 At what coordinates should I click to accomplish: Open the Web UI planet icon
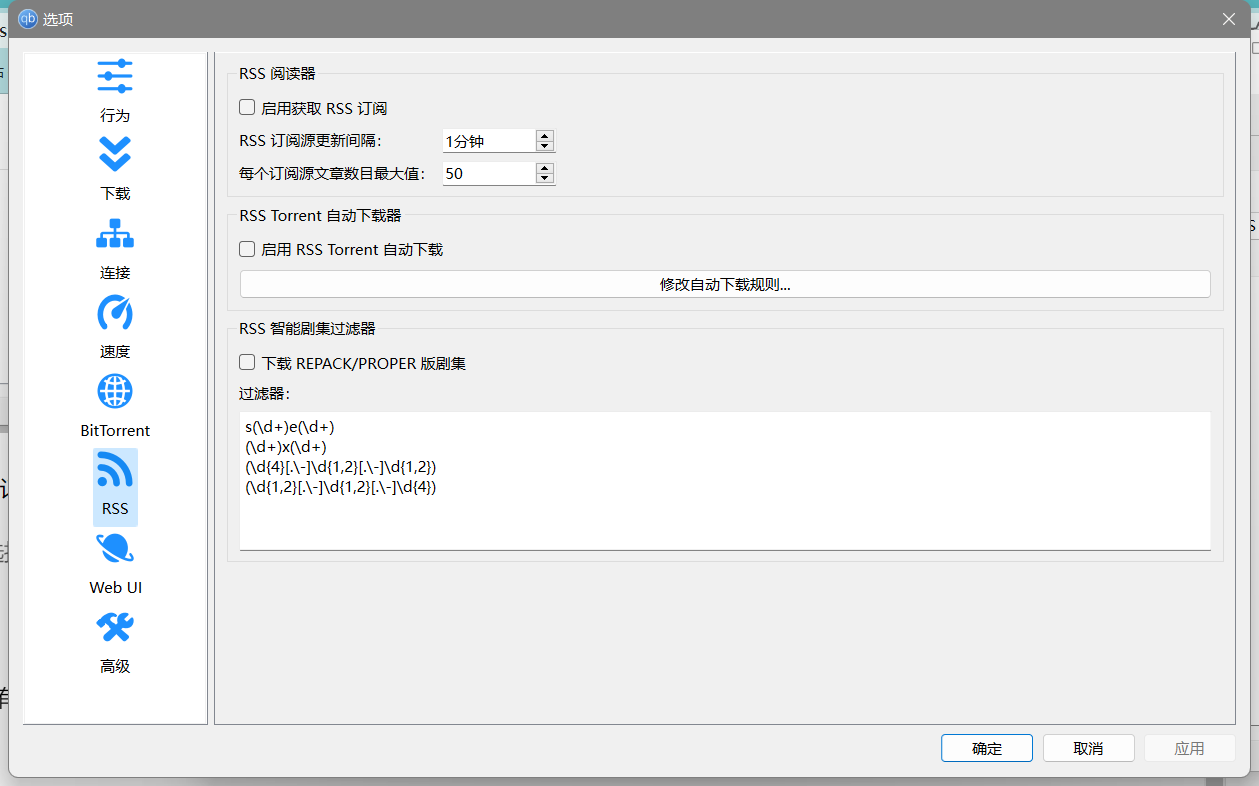(115, 549)
